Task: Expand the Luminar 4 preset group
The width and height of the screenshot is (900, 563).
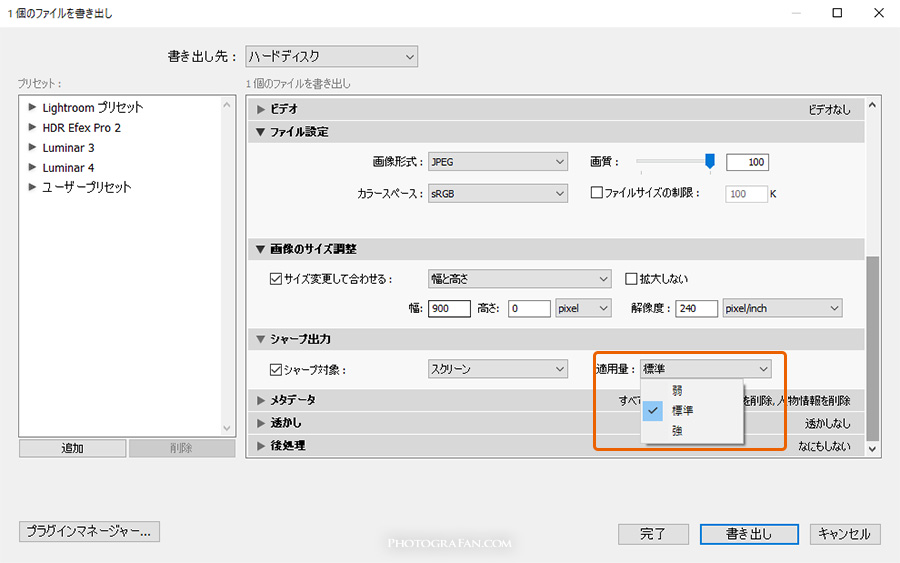Action: tap(32, 168)
